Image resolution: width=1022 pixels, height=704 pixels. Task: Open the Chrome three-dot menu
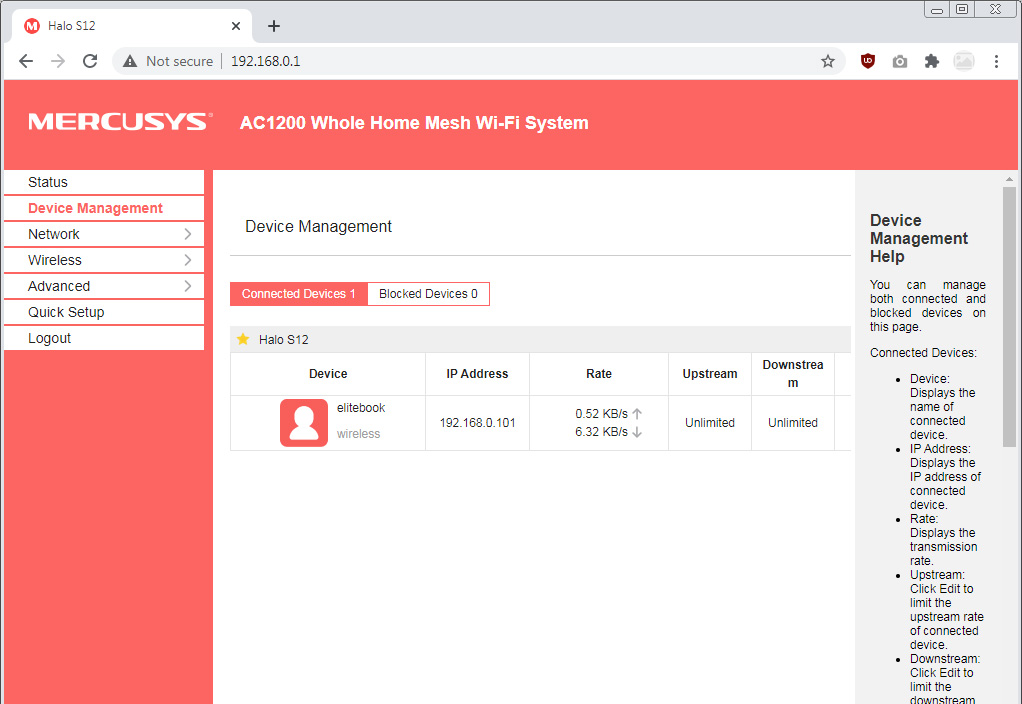996,61
